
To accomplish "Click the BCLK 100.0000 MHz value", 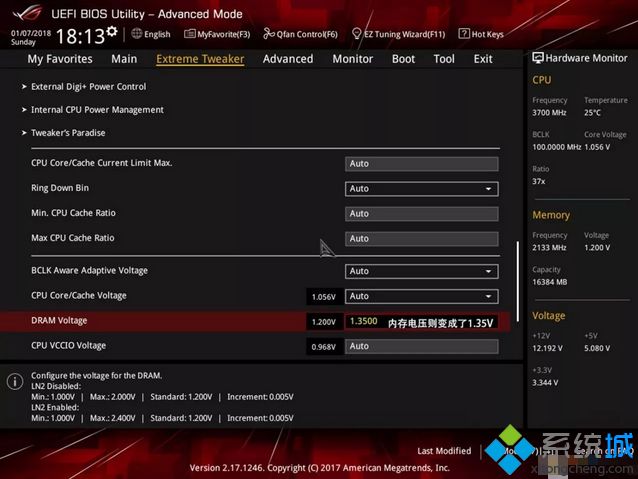I will (557, 147).
